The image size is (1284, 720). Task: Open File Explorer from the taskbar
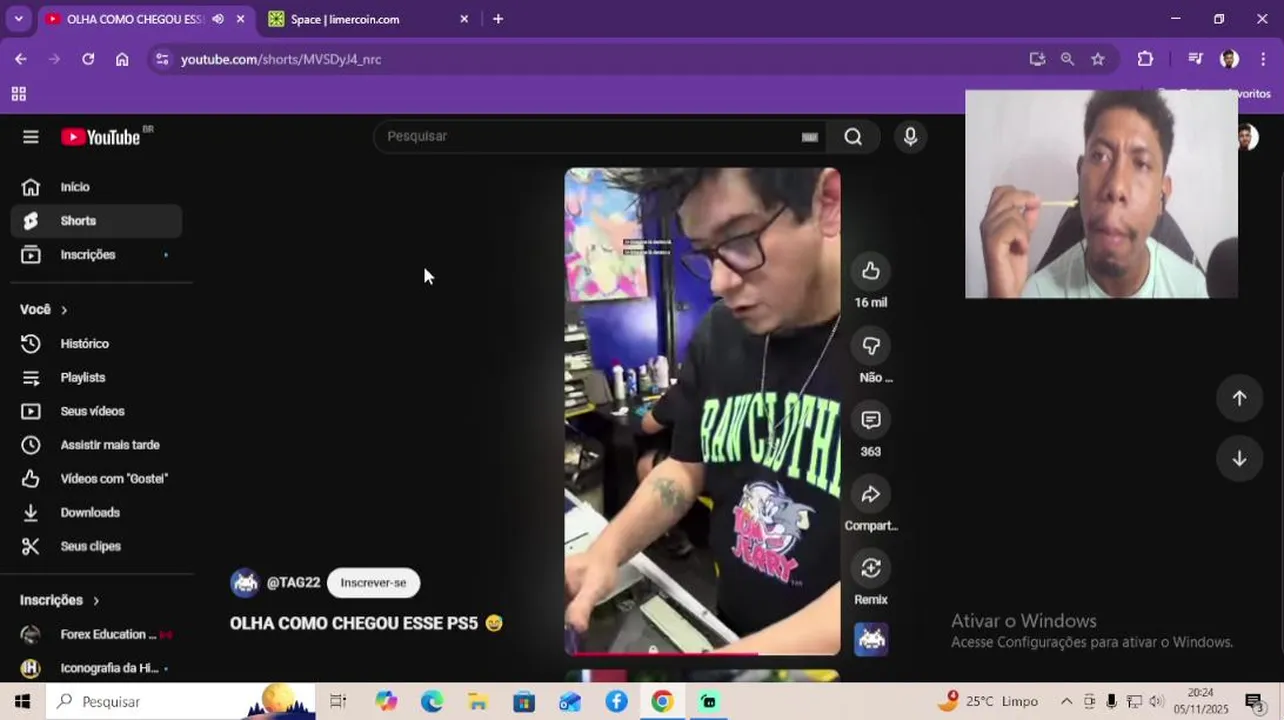[478, 702]
